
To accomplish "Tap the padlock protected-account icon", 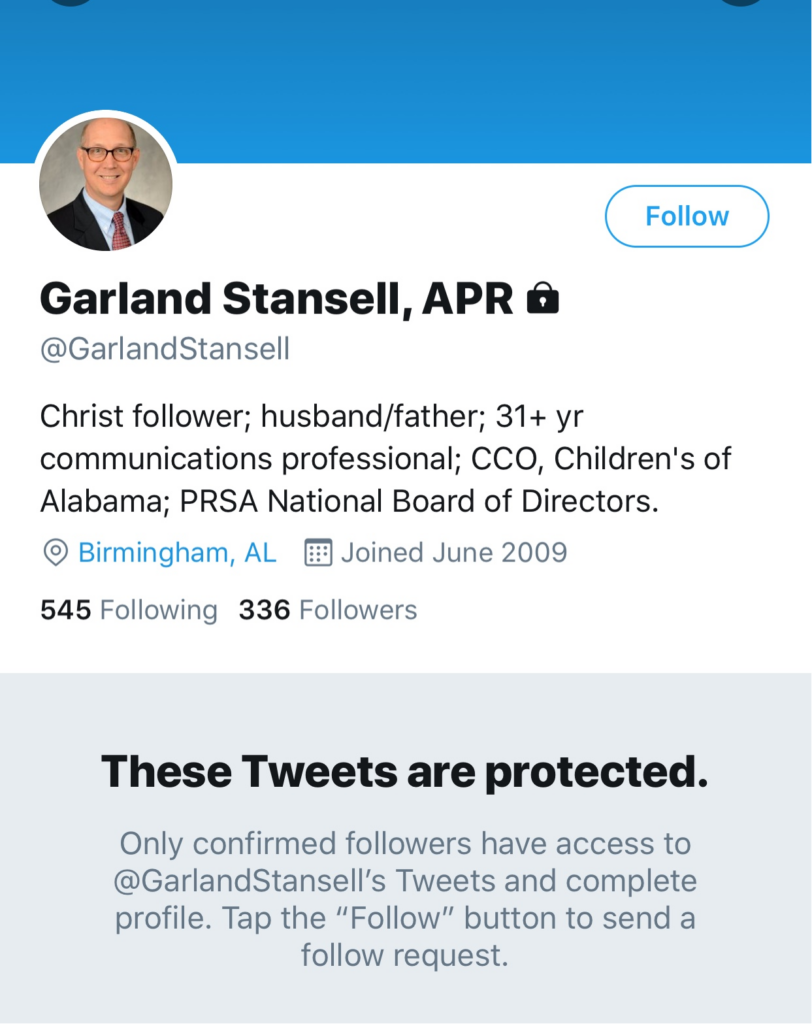I will click(x=543, y=297).
